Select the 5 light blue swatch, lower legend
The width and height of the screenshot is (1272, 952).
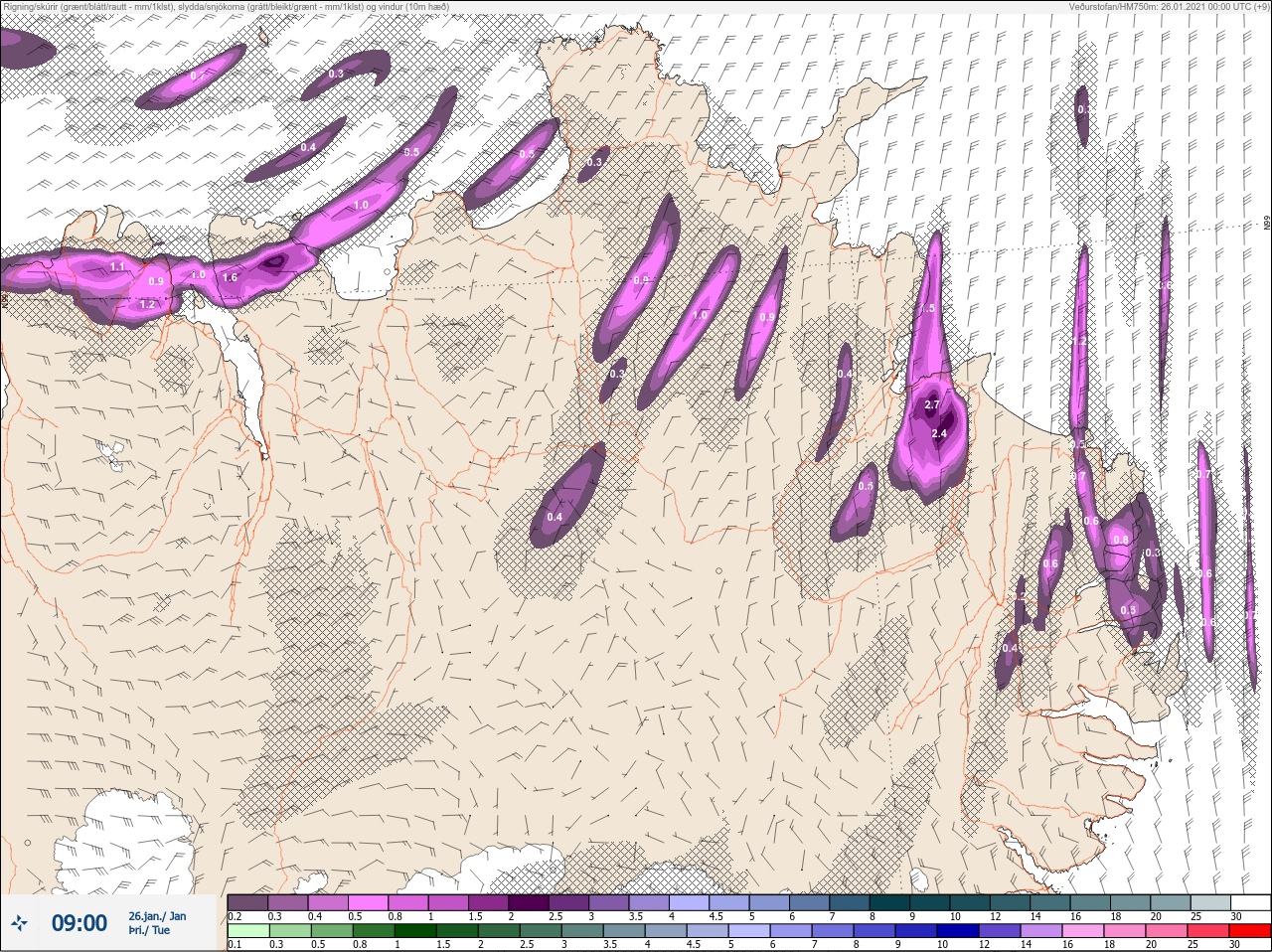[x=750, y=931]
